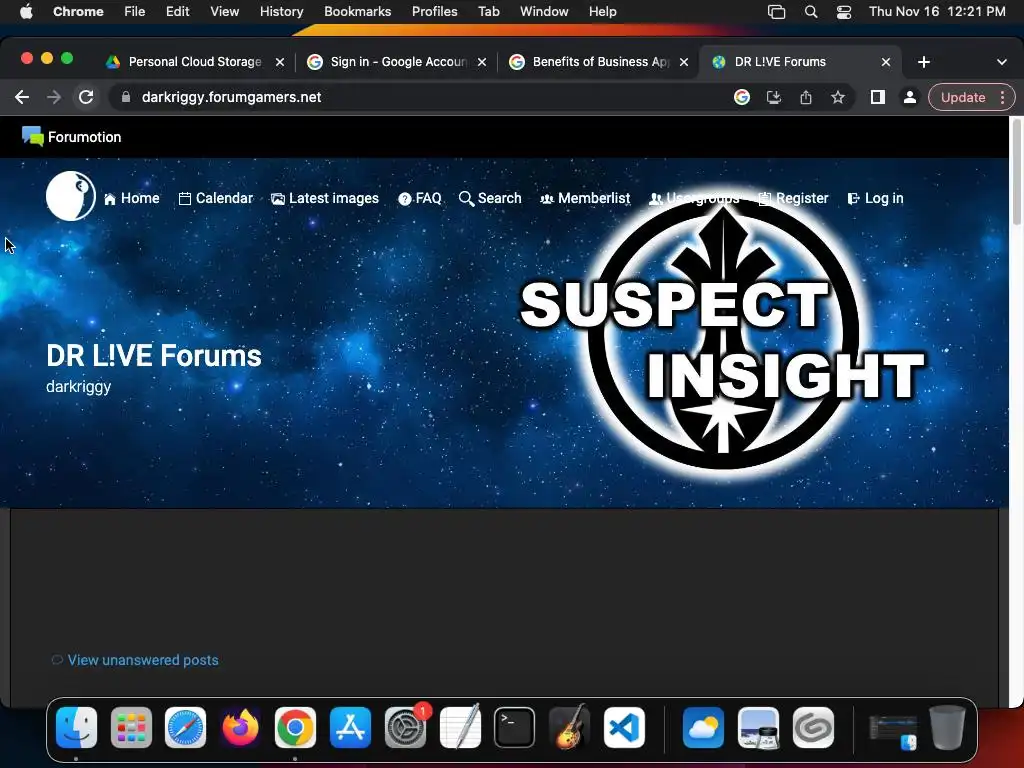
Task: Open Terminal from the Dock
Action: coord(515,728)
